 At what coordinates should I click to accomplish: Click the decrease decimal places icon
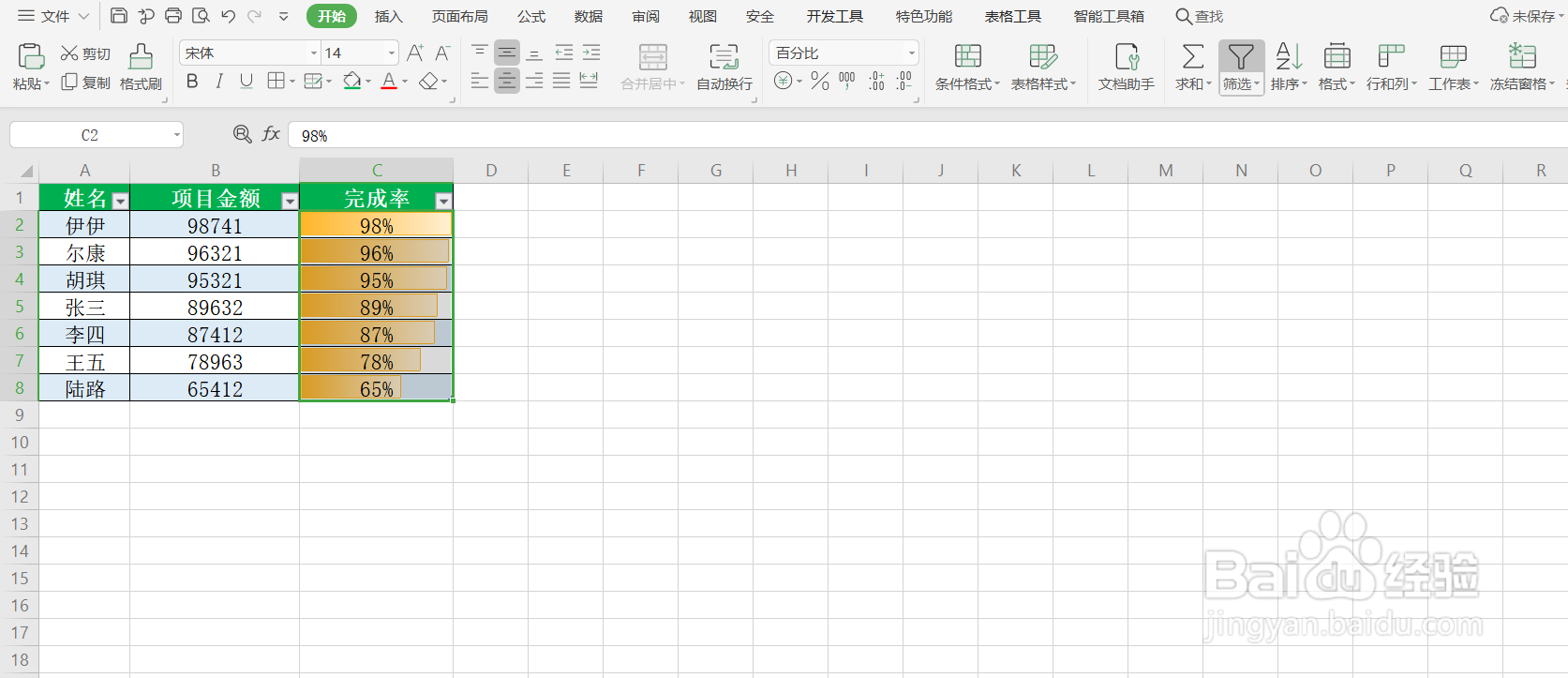[903, 82]
